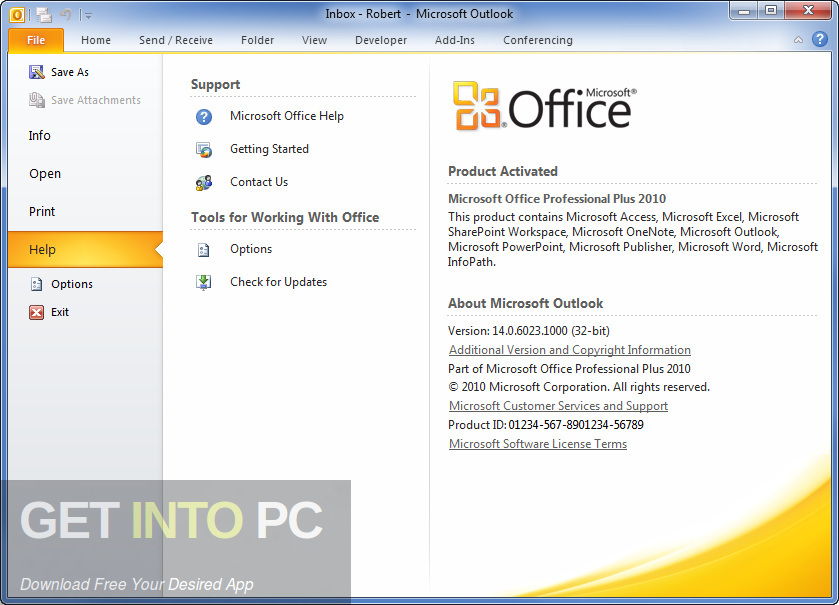Screen dimensions: 839x605
Task: Close the Outlook window
Action: pyautogui.click(x=808, y=10)
